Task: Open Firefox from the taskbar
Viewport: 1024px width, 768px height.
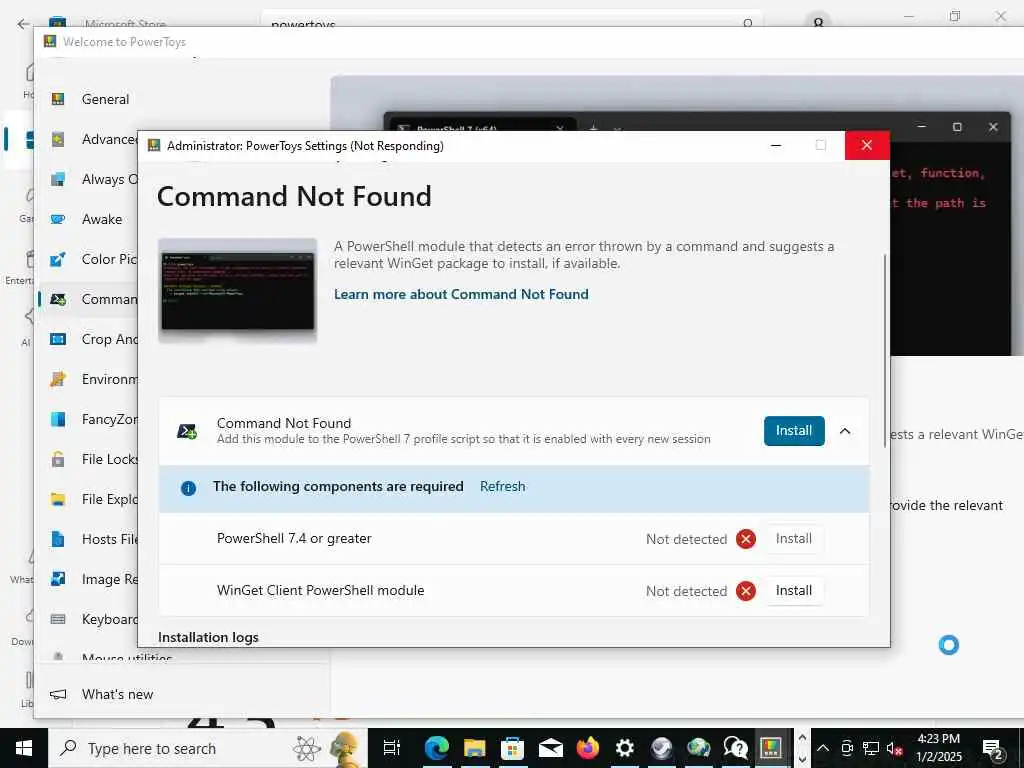Action: [588, 748]
